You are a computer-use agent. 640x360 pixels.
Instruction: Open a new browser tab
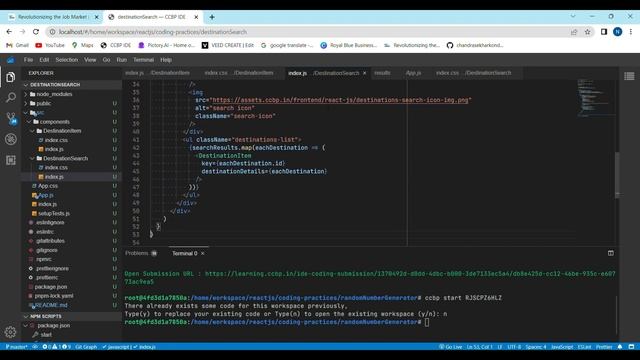212,17
